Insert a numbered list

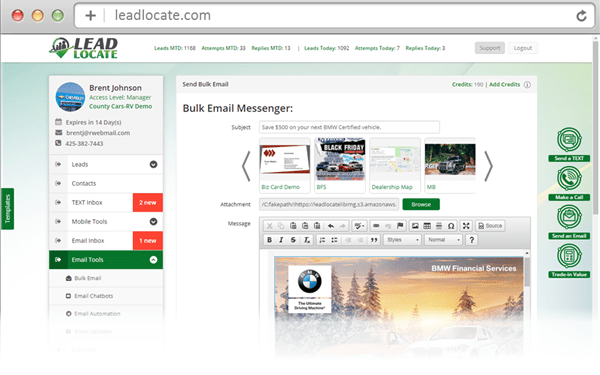click(322, 240)
